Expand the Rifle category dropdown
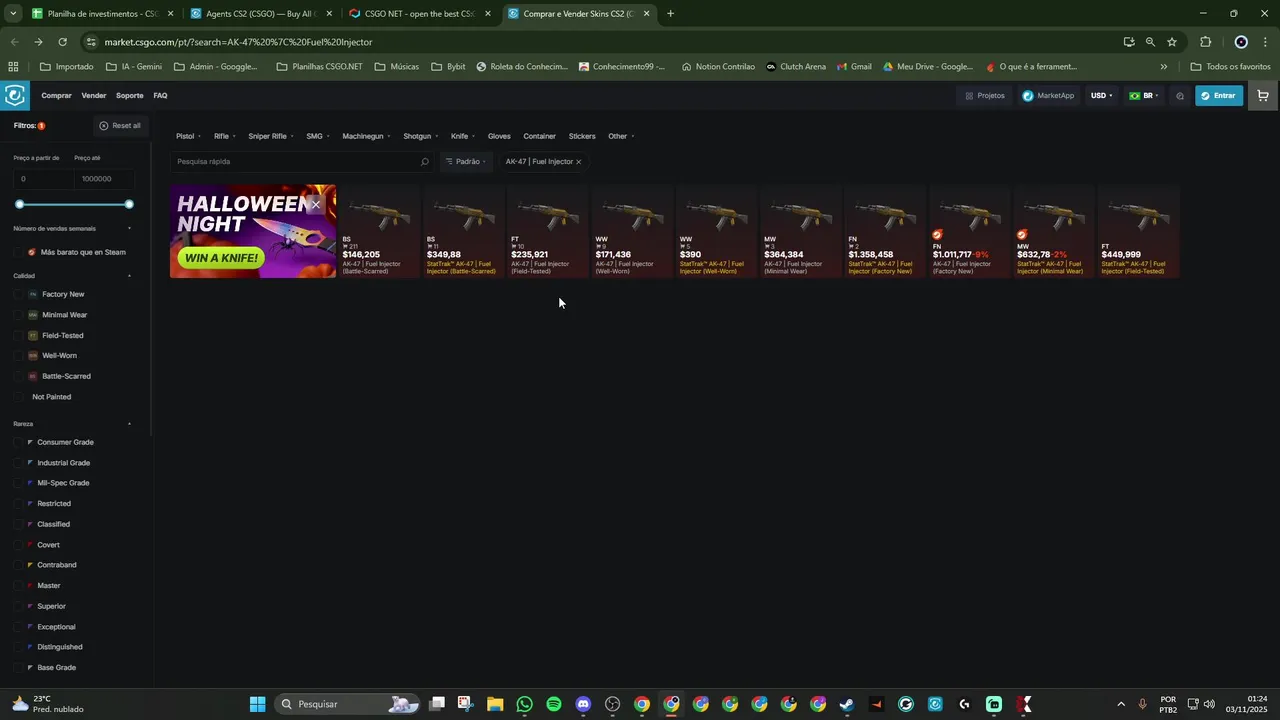 click(x=225, y=136)
